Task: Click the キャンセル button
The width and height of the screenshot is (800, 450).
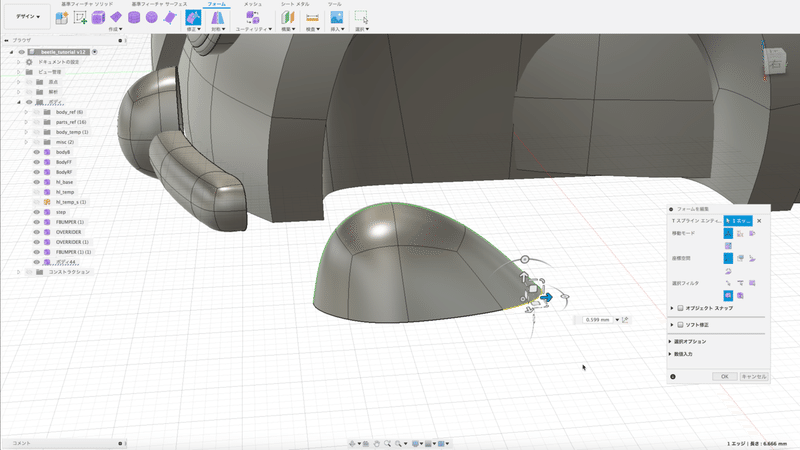Action: click(753, 376)
